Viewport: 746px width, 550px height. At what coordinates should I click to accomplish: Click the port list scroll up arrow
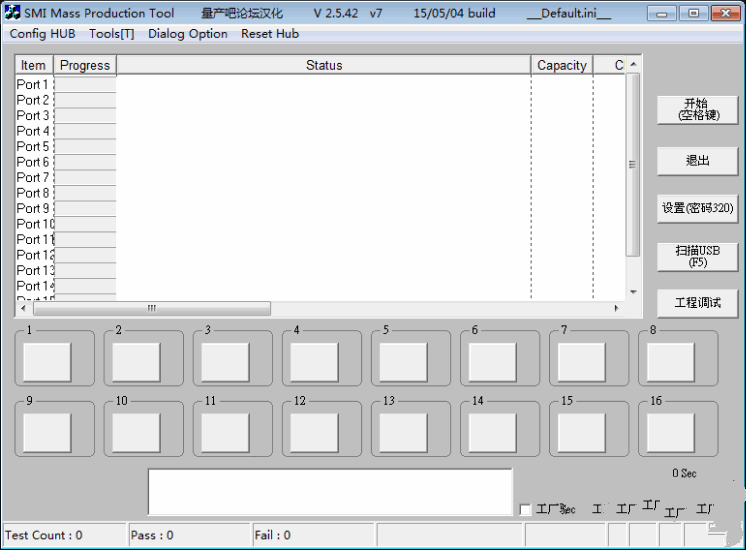[633, 64]
